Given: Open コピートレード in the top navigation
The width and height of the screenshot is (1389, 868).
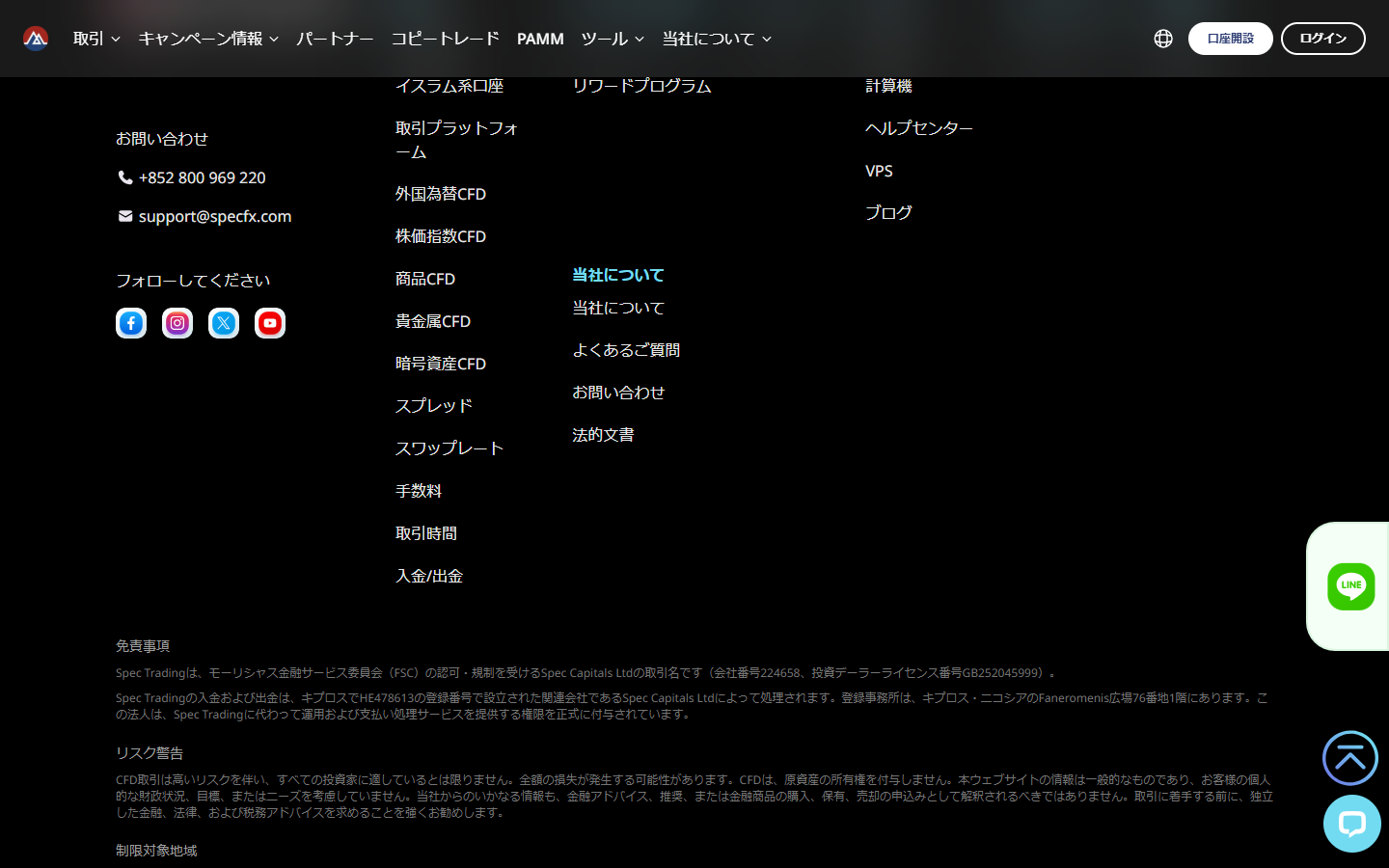Looking at the screenshot, I should pyautogui.click(x=445, y=39).
